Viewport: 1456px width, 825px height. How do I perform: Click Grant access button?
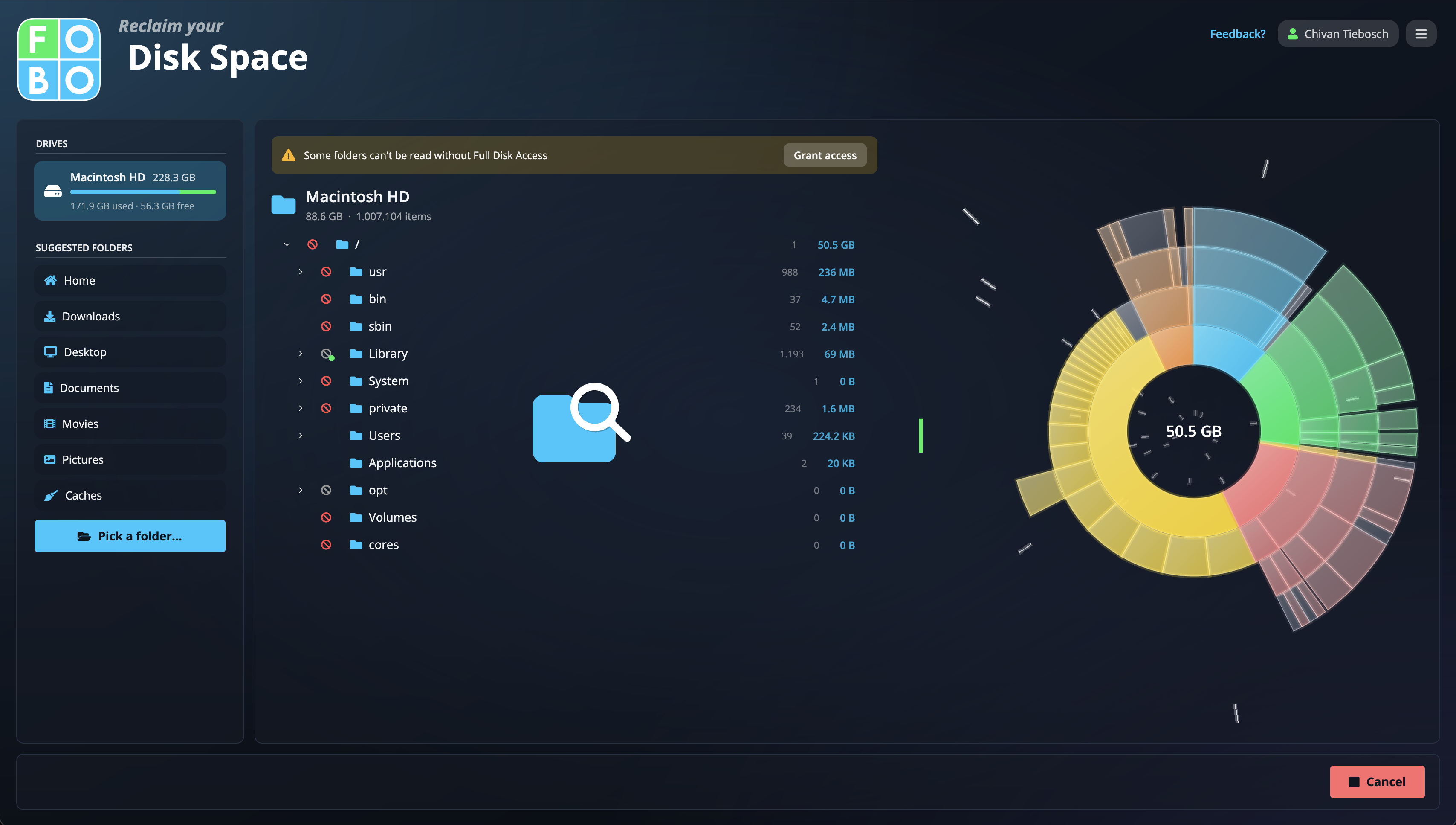point(825,155)
